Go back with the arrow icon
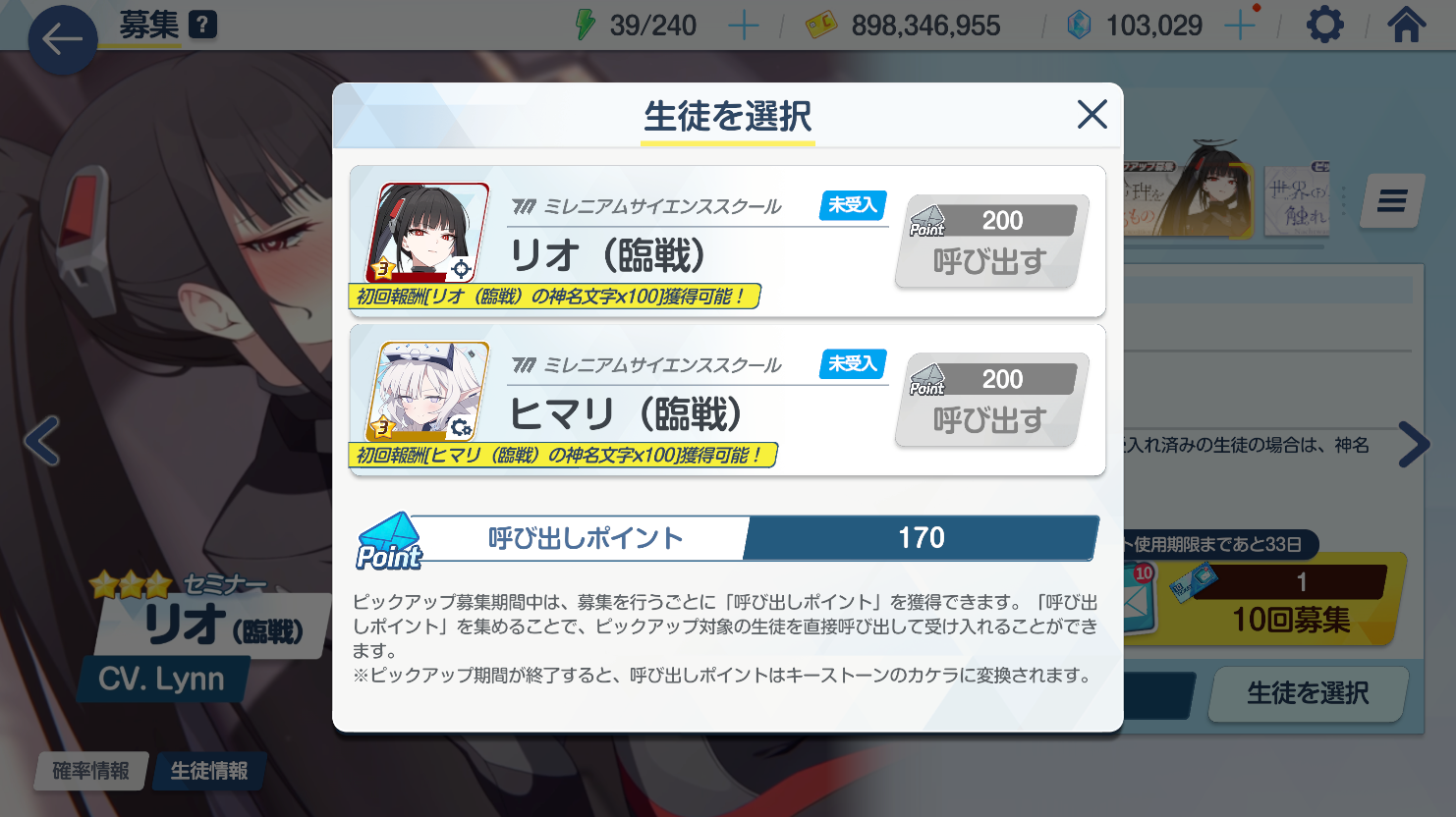1456x817 pixels. click(62, 40)
